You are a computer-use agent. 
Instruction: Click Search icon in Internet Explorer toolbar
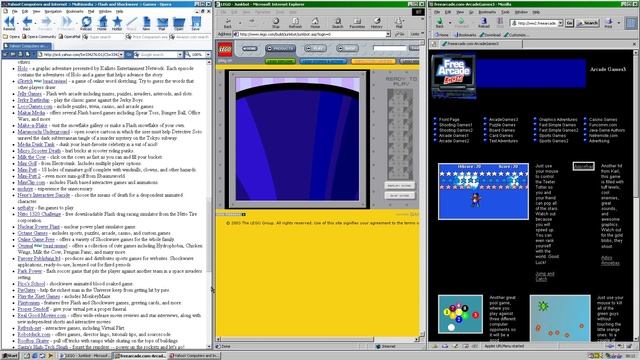pos(337,22)
